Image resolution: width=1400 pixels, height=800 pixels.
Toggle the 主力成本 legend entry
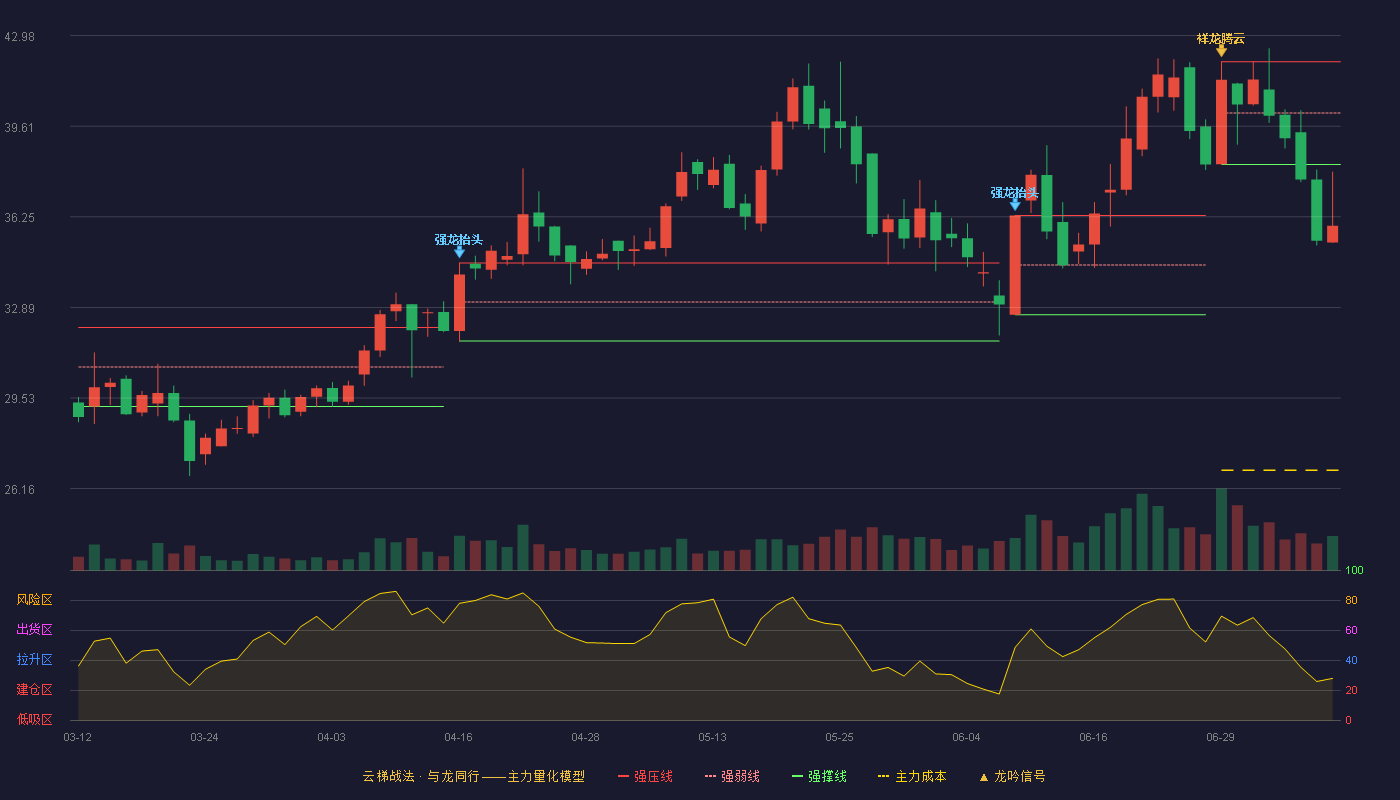tap(912, 776)
